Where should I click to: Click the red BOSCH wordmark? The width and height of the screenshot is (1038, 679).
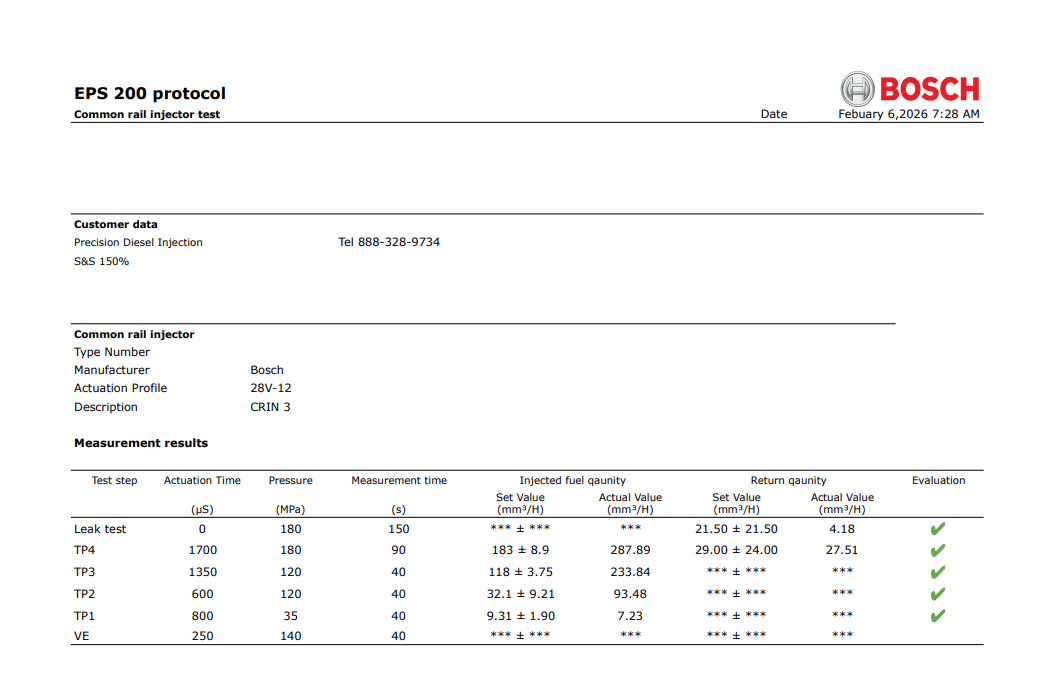tap(929, 89)
